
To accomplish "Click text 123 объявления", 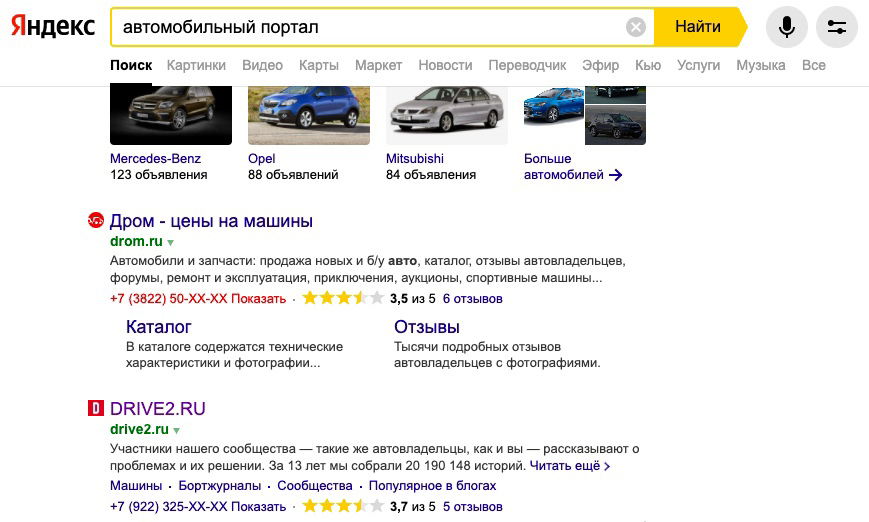I will pos(159,175).
